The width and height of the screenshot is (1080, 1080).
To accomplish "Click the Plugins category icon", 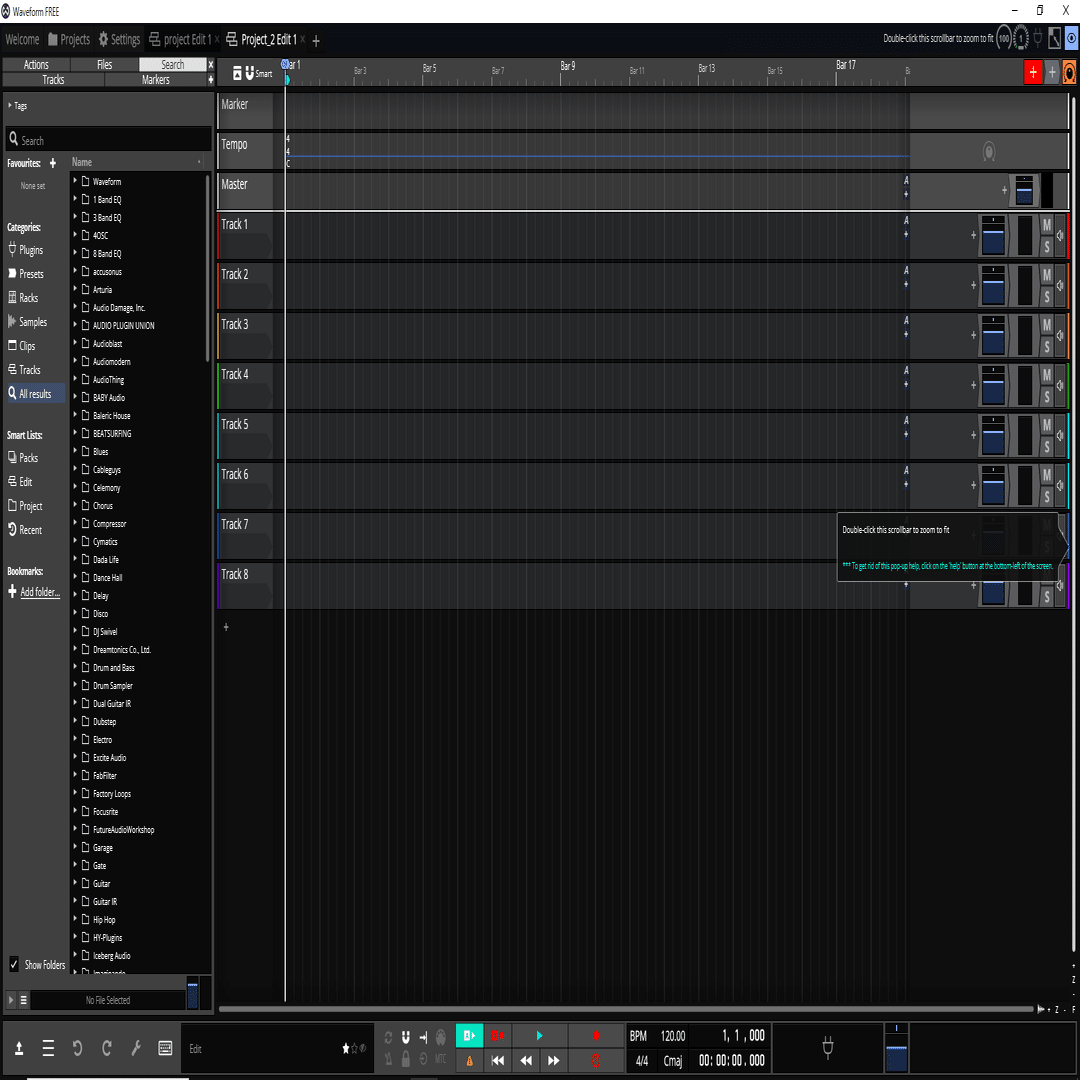I will [x=12, y=249].
